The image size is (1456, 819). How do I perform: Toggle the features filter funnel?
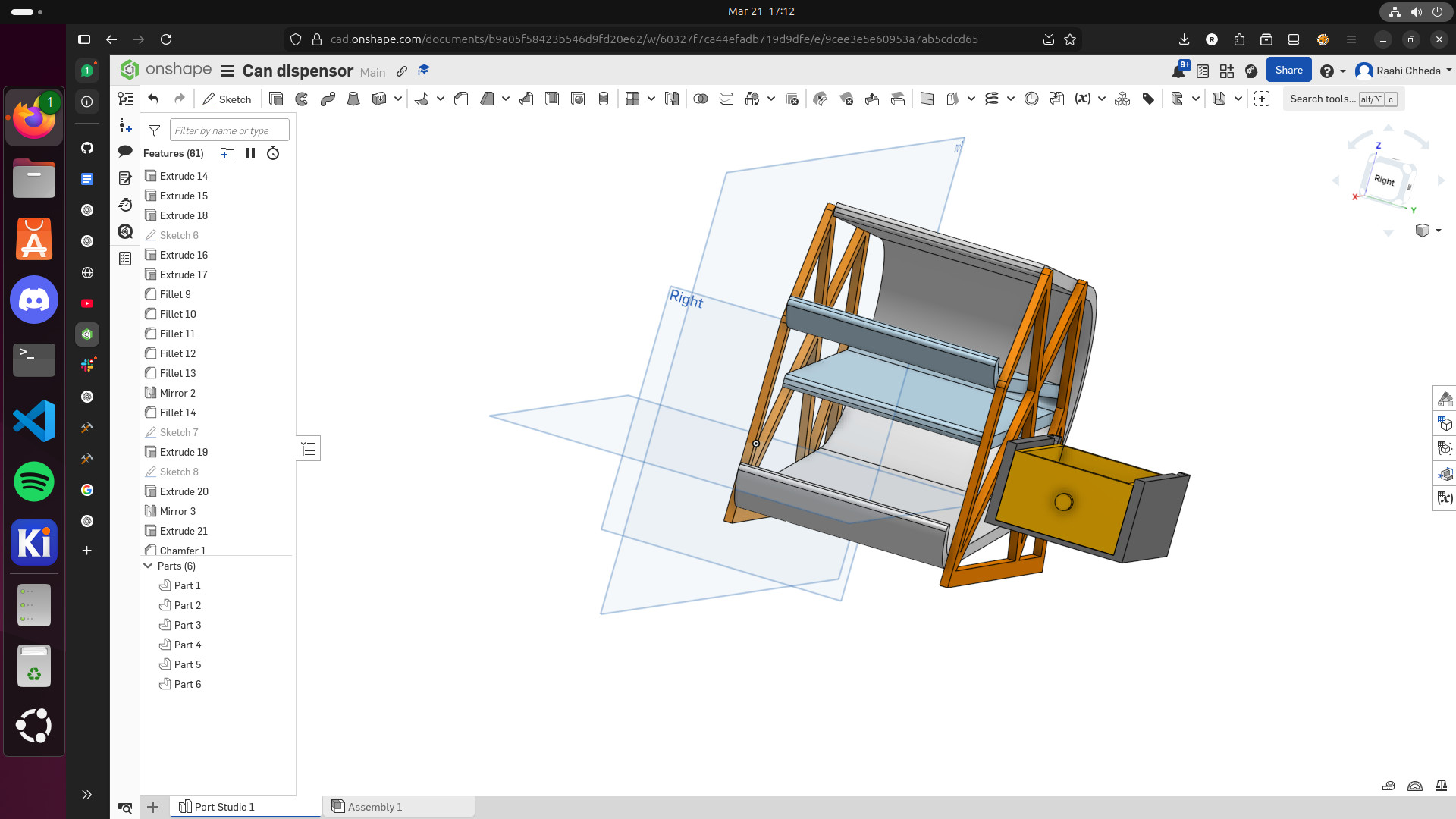pos(154,130)
